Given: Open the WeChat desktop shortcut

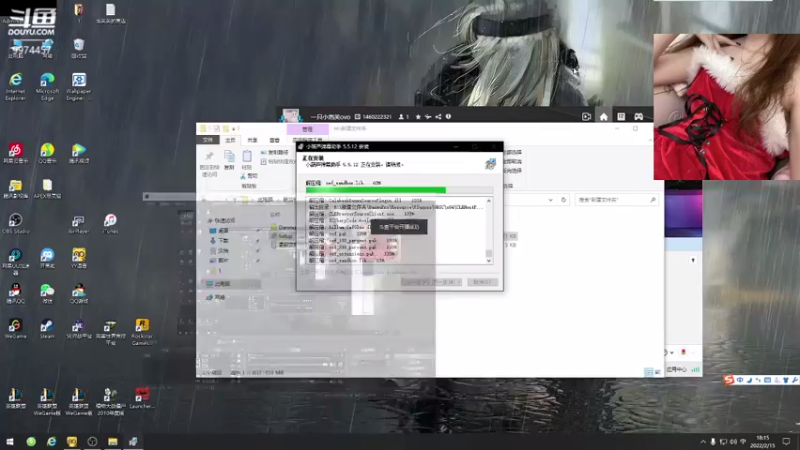Looking at the screenshot, I should (47, 293).
